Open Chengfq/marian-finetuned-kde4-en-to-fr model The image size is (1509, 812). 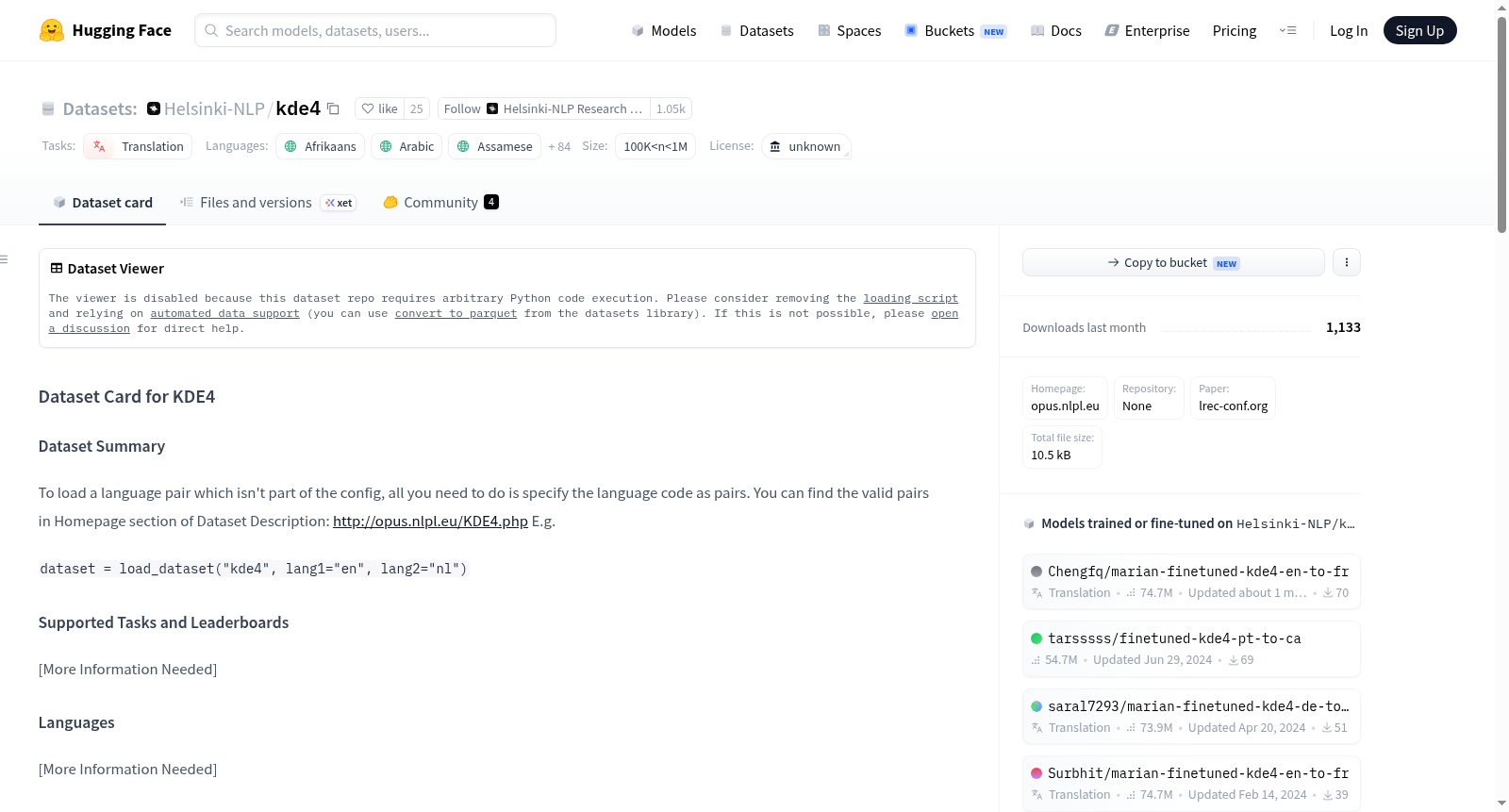click(1191, 581)
